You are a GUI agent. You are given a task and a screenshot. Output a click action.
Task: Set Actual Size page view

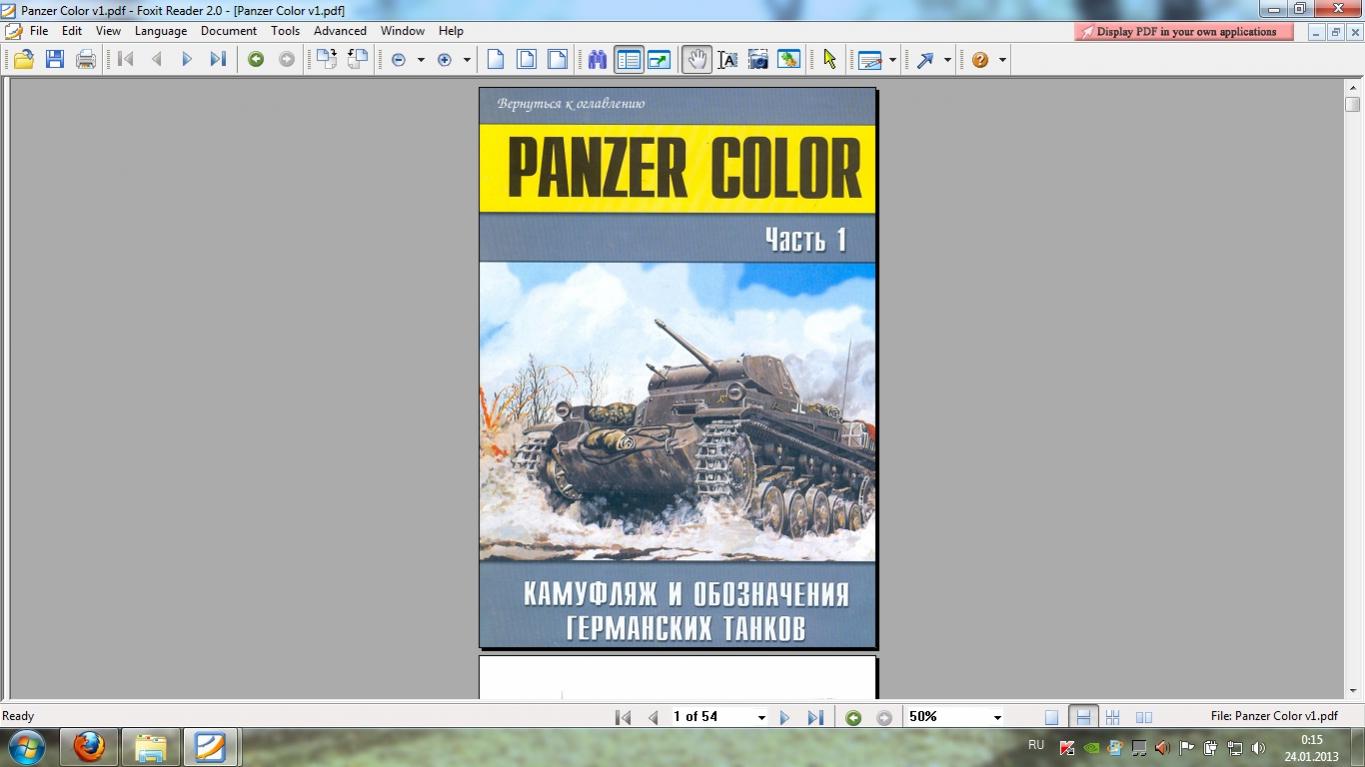click(495, 60)
